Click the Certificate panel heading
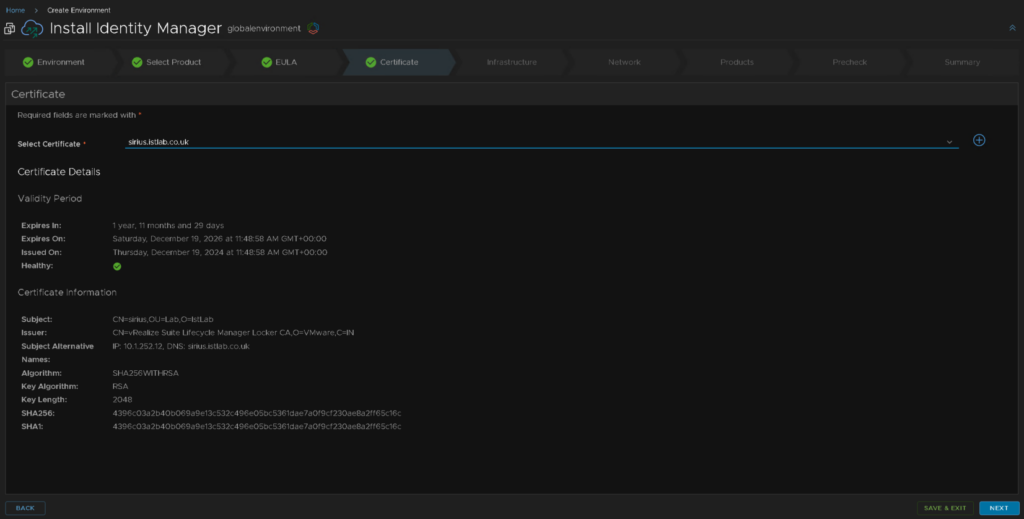1024x519 pixels. click(38, 94)
